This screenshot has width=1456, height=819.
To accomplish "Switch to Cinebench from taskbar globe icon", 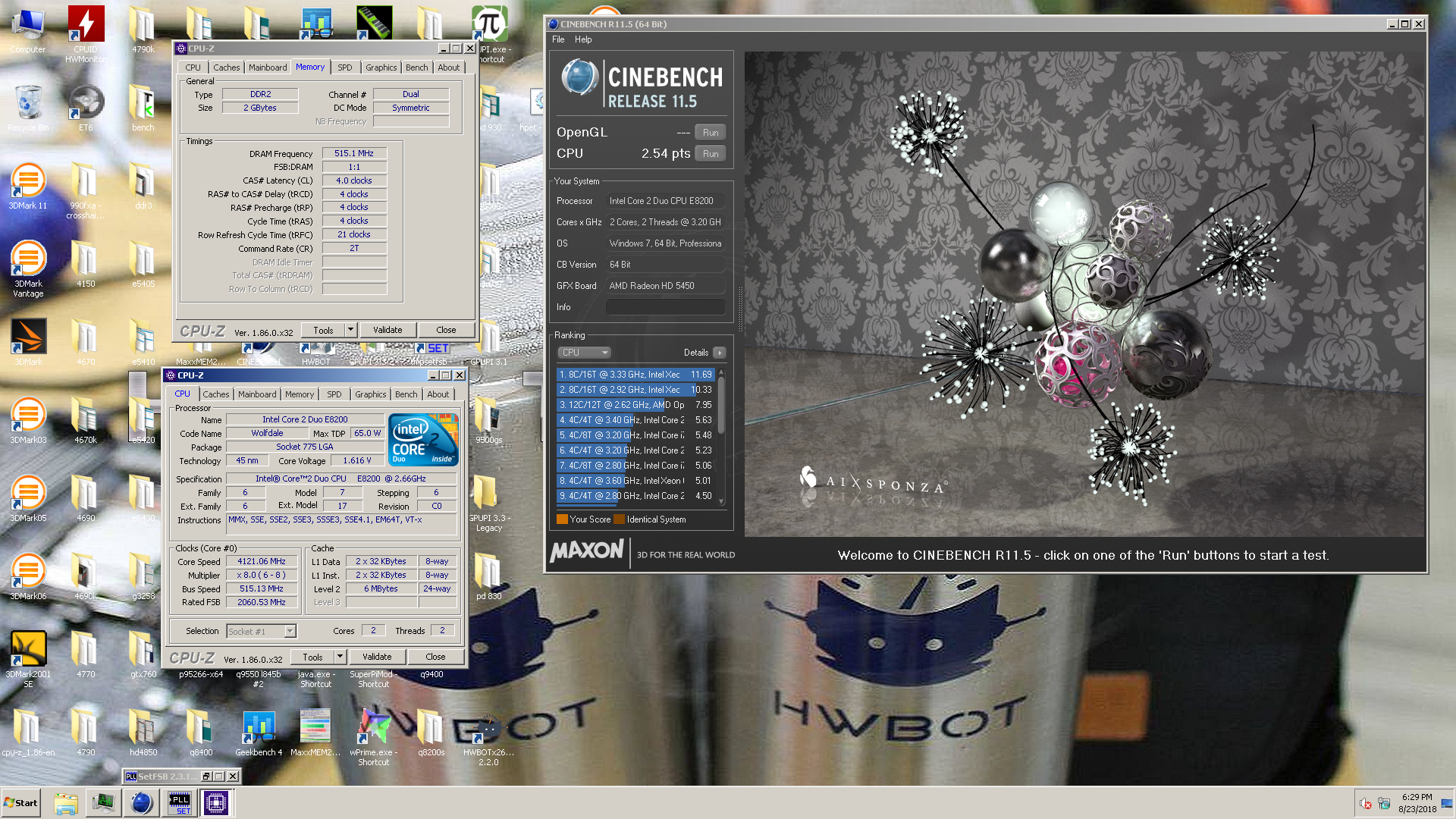I will click(141, 803).
